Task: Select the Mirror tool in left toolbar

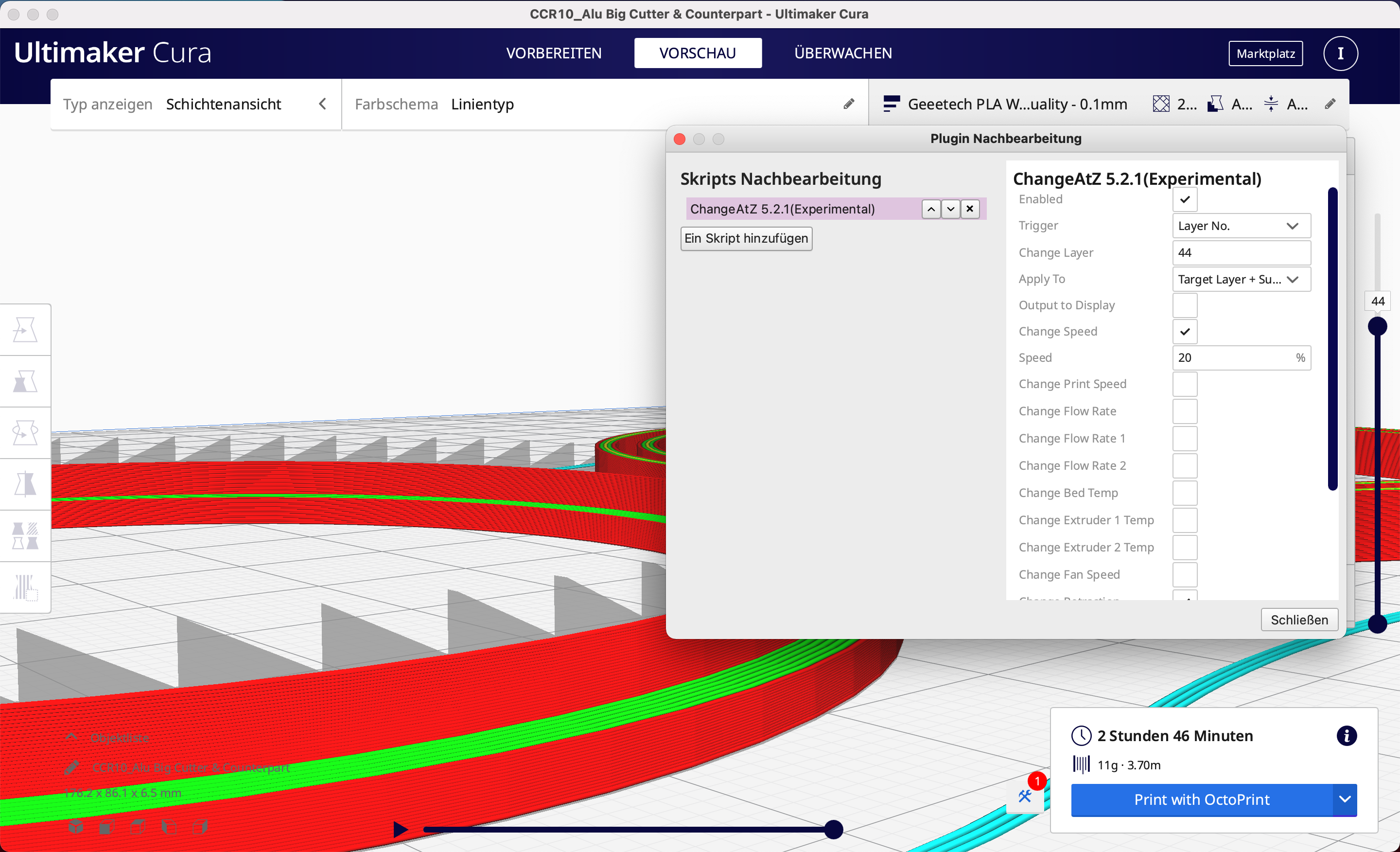Action: tap(25, 484)
